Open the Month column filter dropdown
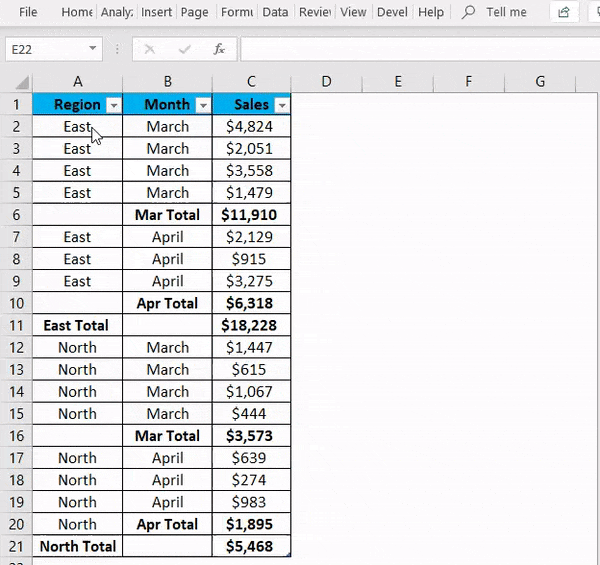 (204, 105)
